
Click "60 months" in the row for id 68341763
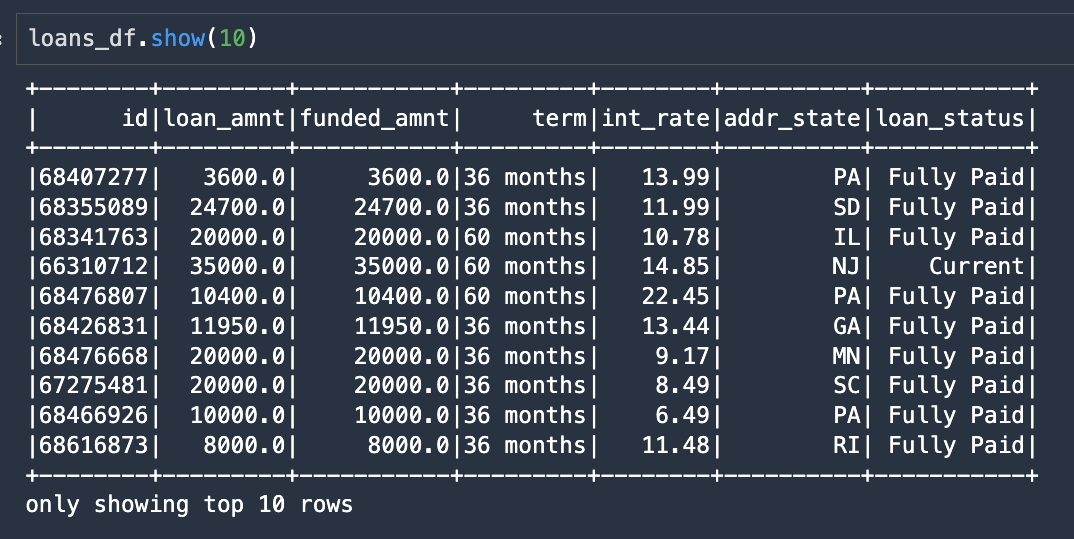coord(525,237)
